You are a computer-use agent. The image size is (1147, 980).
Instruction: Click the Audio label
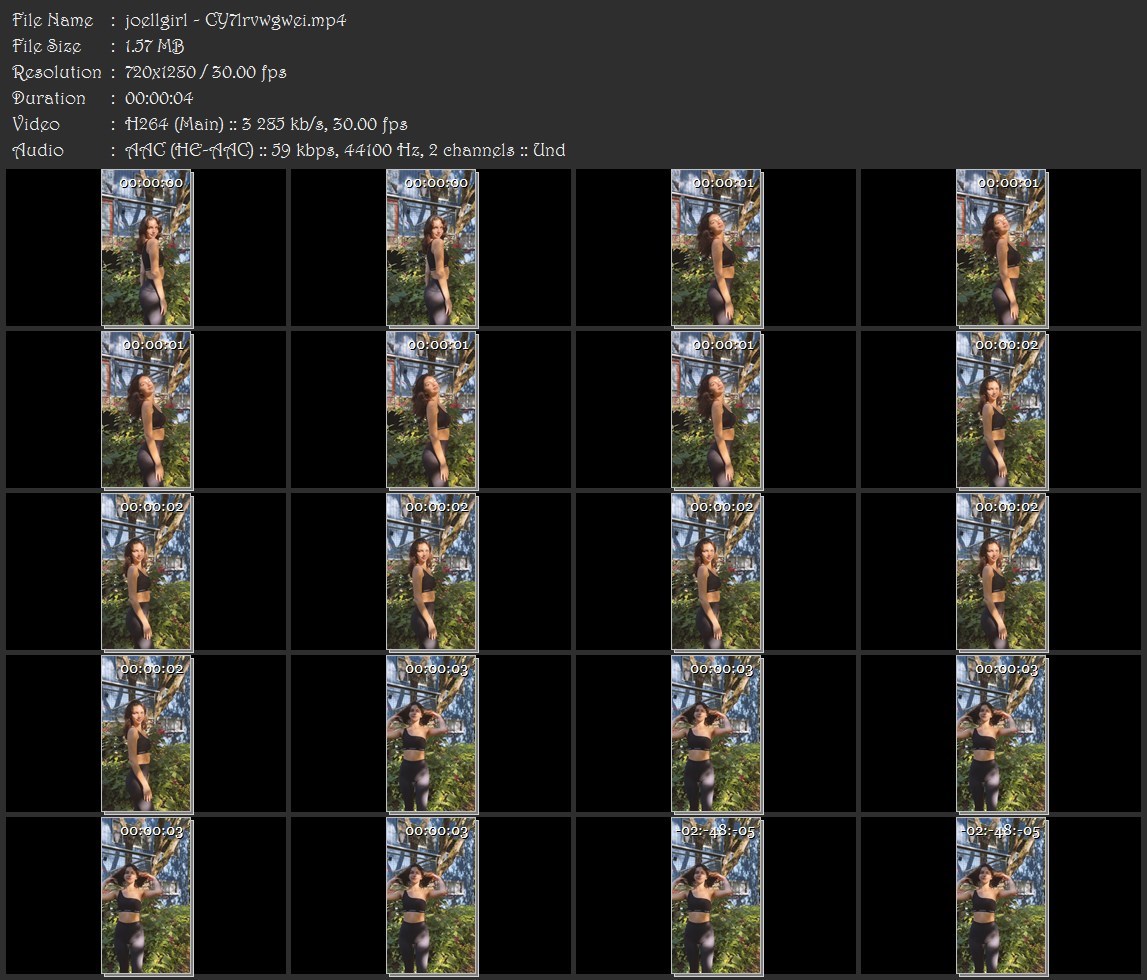click(x=38, y=151)
